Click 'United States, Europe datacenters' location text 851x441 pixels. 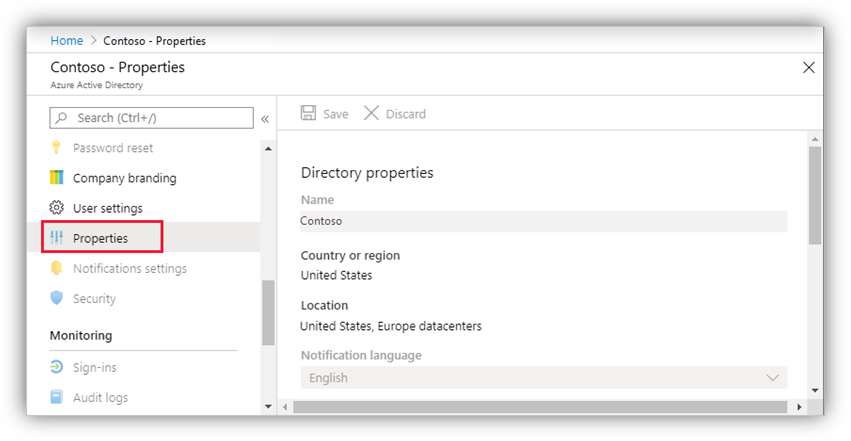391,326
